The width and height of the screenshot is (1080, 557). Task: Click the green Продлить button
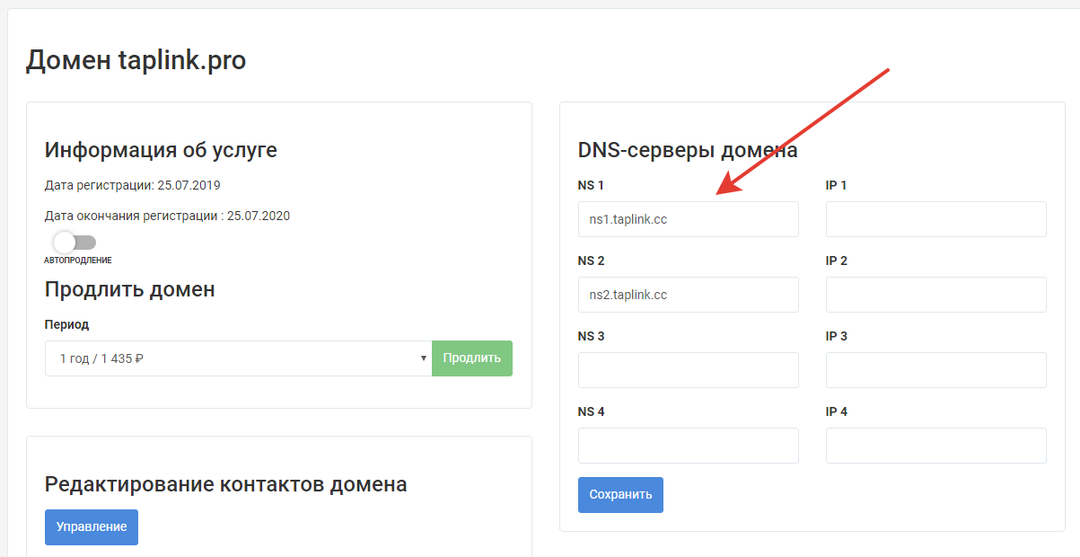472,358
